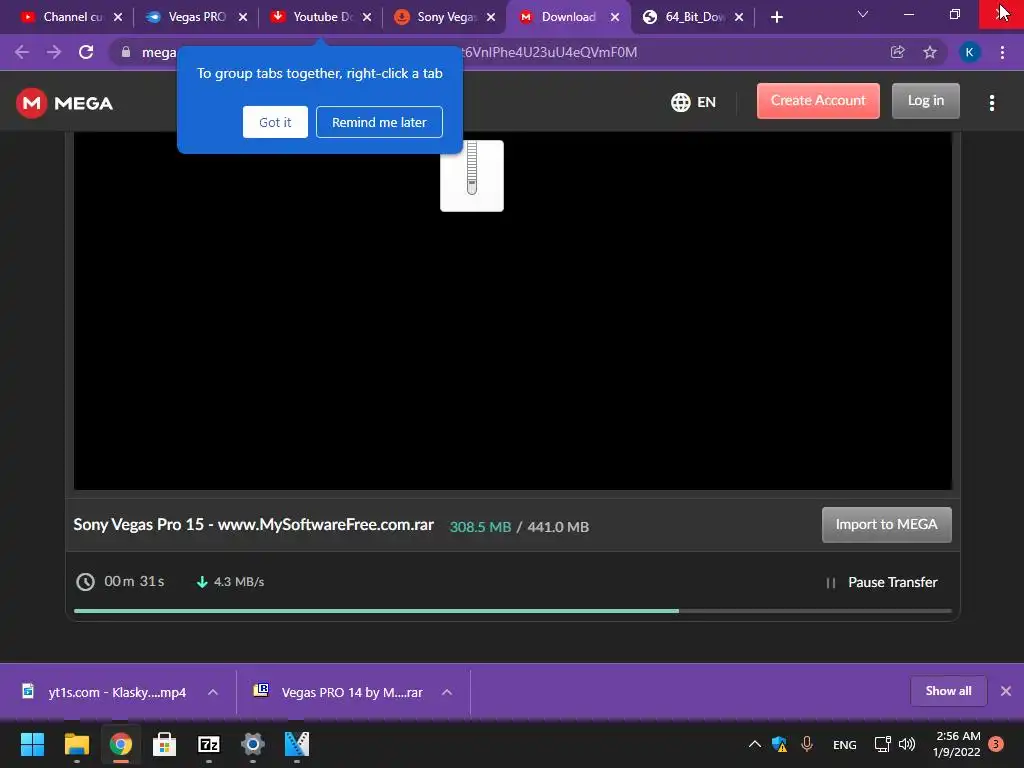The image size is (1024, 768).
Task: Close the Youtube Downloader tab
Action: click(x=366, y=17)
